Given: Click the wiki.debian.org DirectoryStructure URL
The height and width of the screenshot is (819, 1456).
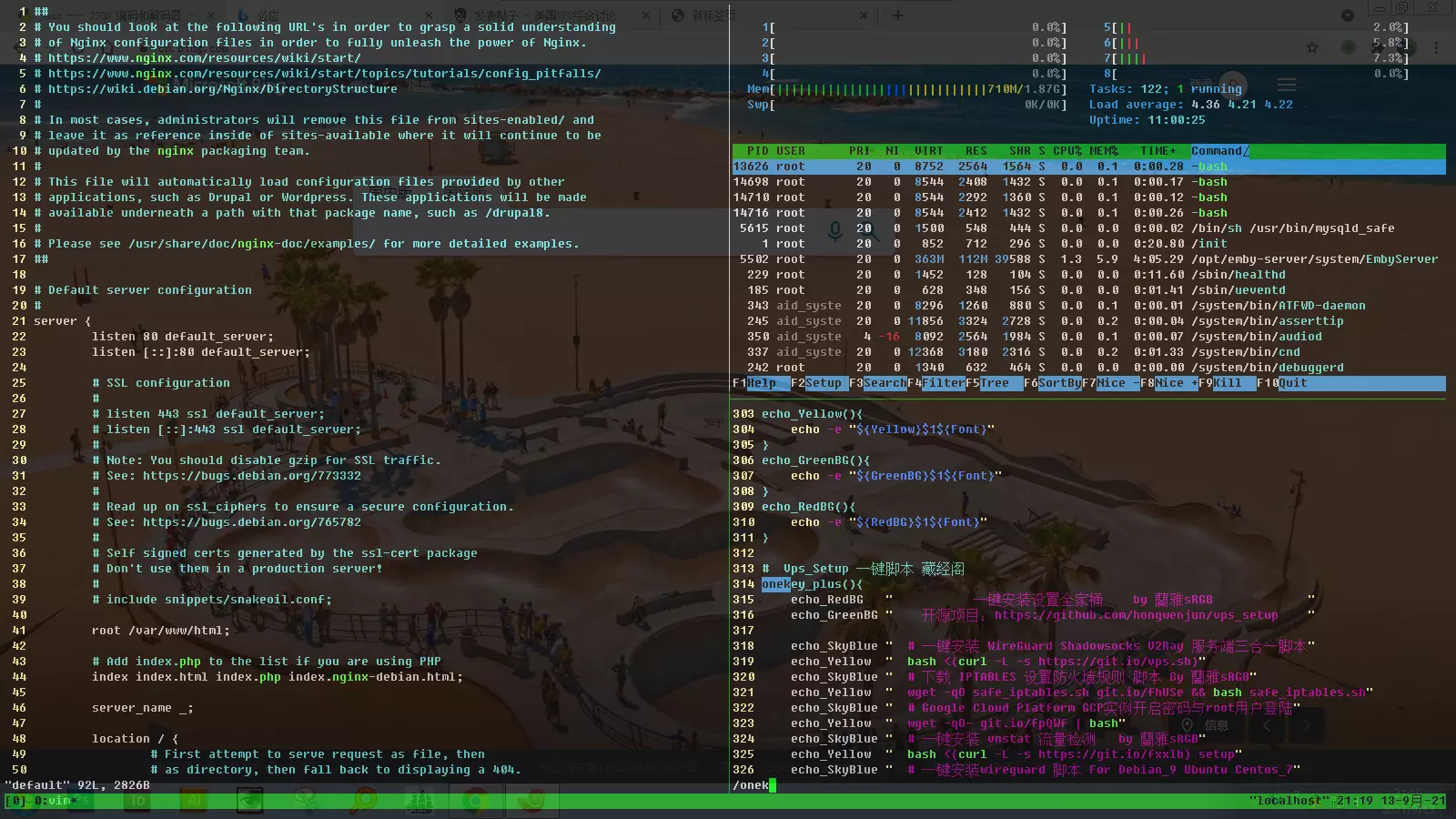Looking at the screenshot, I should 223,89.
